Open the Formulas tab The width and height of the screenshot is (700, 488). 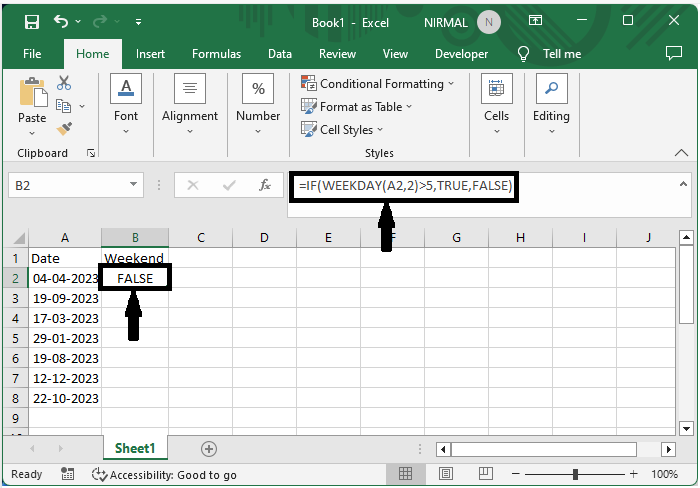pos(217,54)
